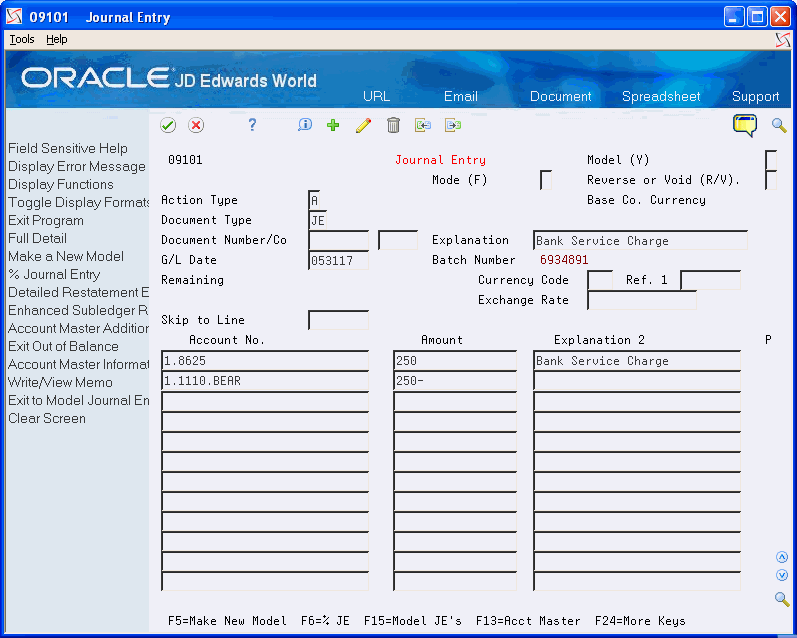Click the JD Edwards logo icon in menu bar
Screen dimensions: 797x638
(783, 40)
